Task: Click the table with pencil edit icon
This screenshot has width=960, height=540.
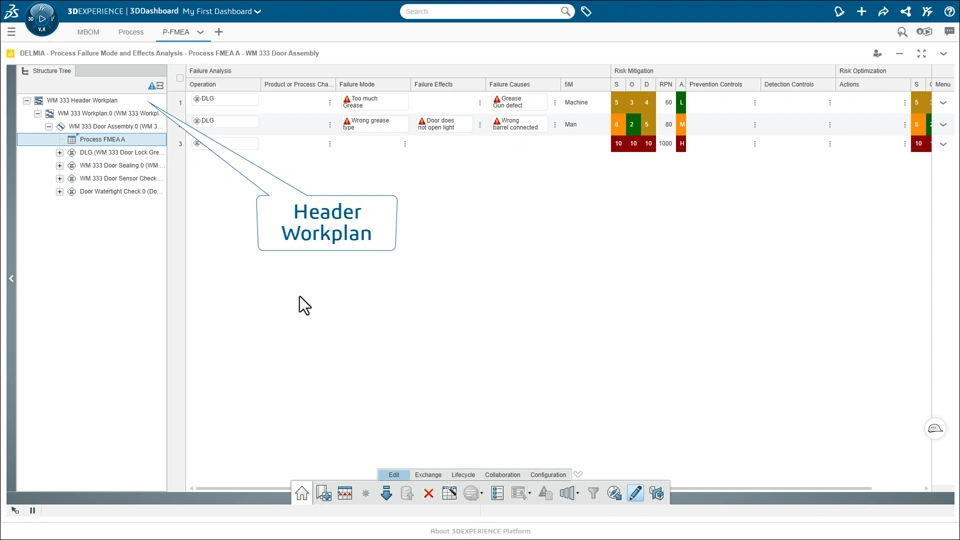Action: 449,493
